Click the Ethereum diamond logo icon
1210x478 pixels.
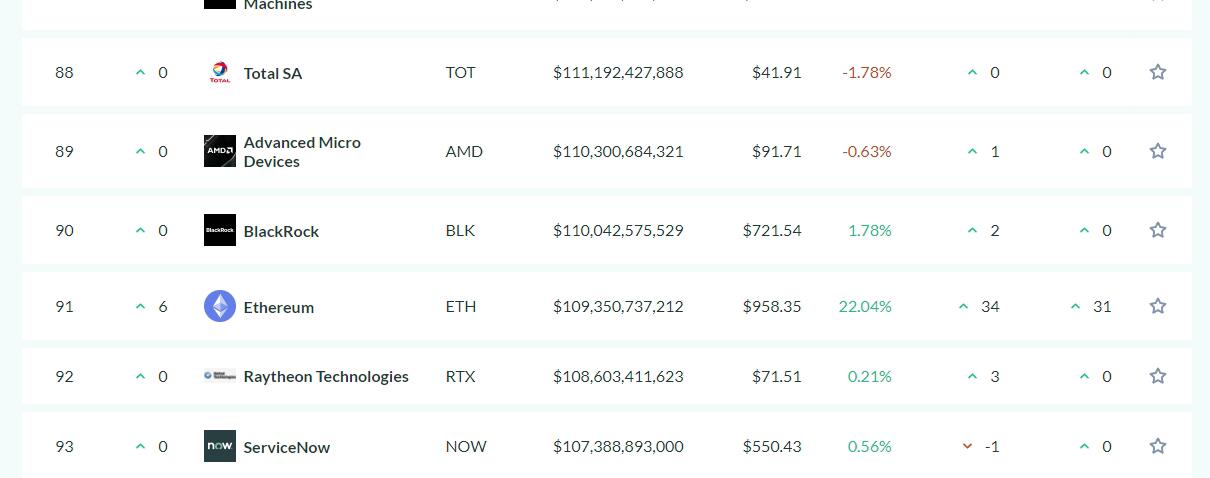(x=220, y=306)
